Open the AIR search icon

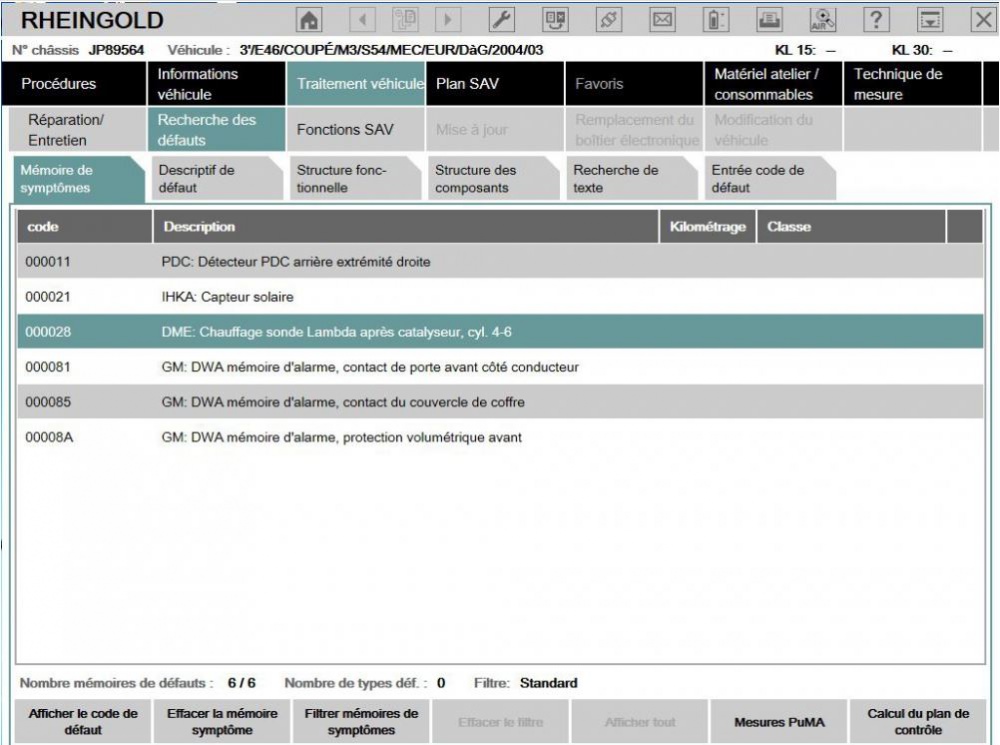click(823, 20)
